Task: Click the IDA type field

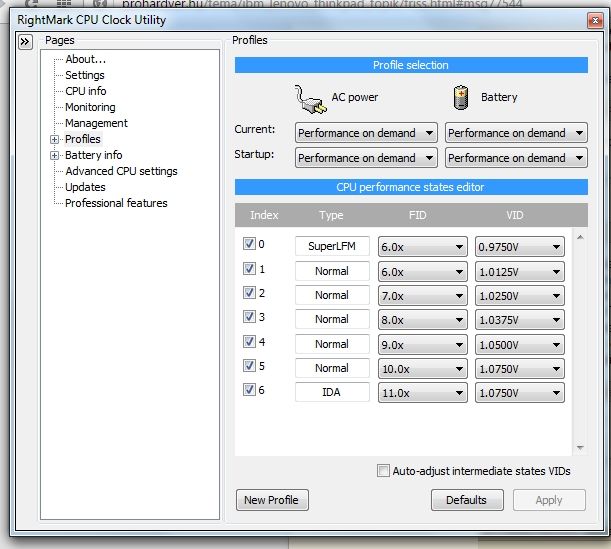Action: click(332, 392)
